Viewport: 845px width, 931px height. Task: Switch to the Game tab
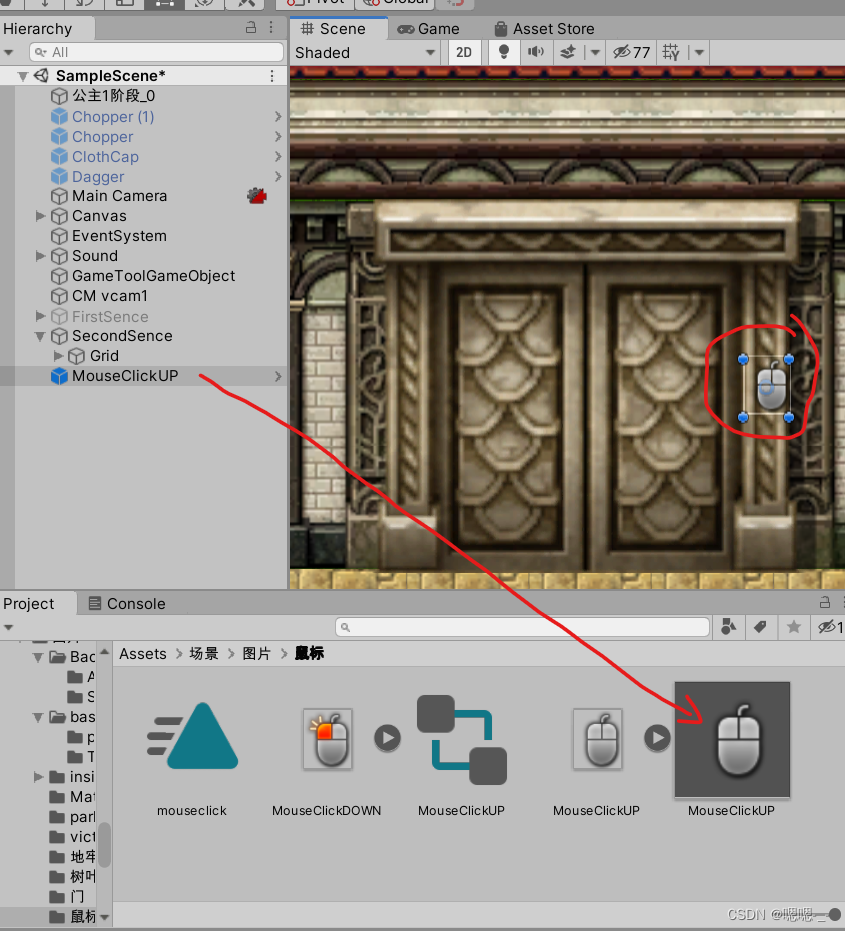(428, 28)
